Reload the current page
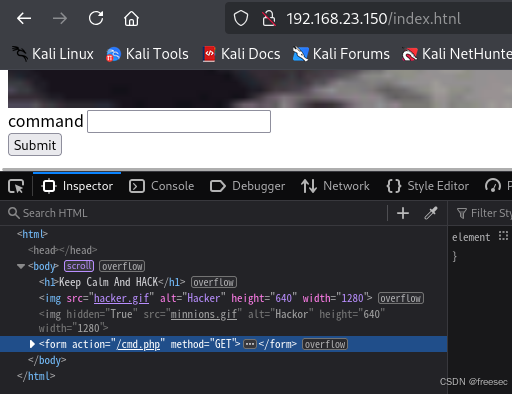512x394 pixels. 96,18
